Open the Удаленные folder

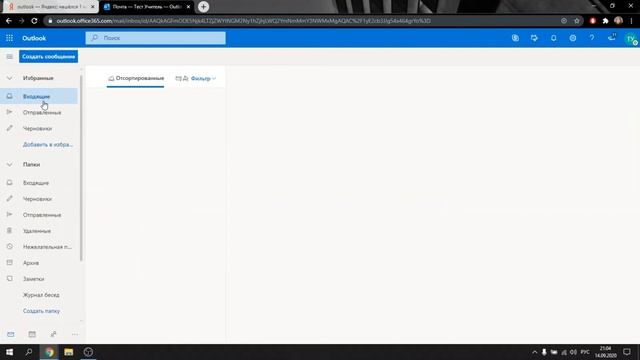point(39,231)
